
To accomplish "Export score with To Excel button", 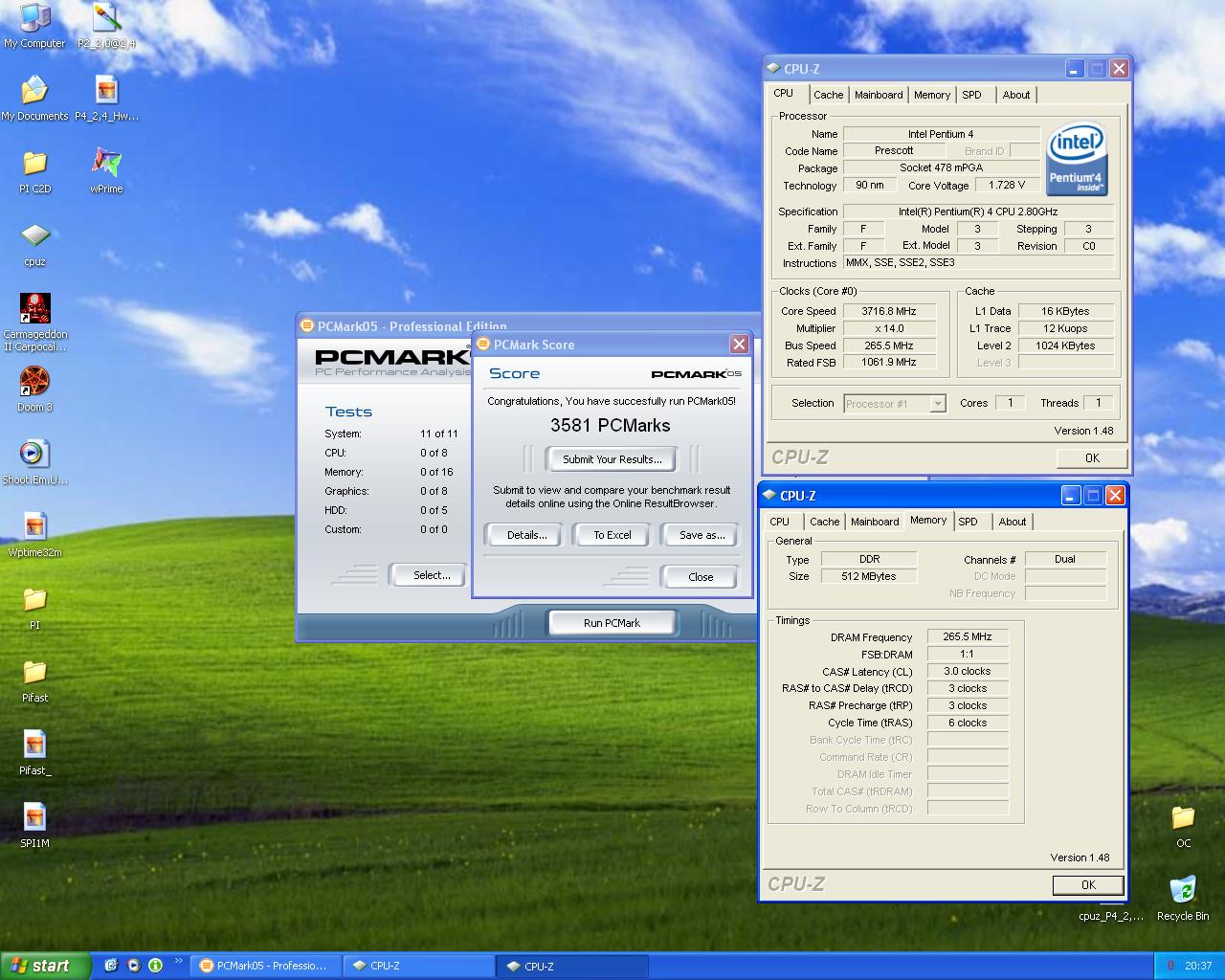I will pos(612,535).
